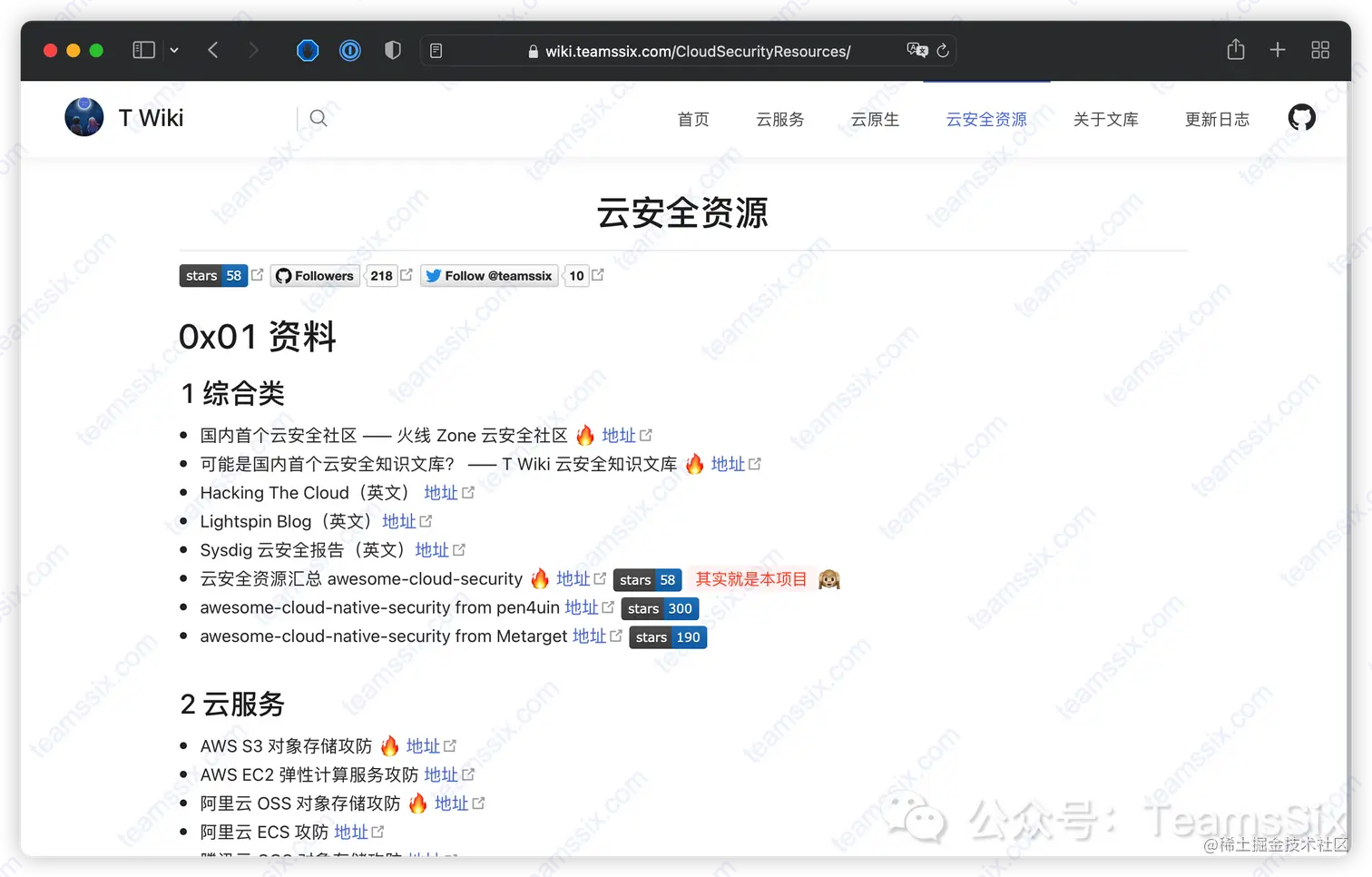1372x877 pixels.
Task: Open the T Wiki site title link
Action: [151, 118]
